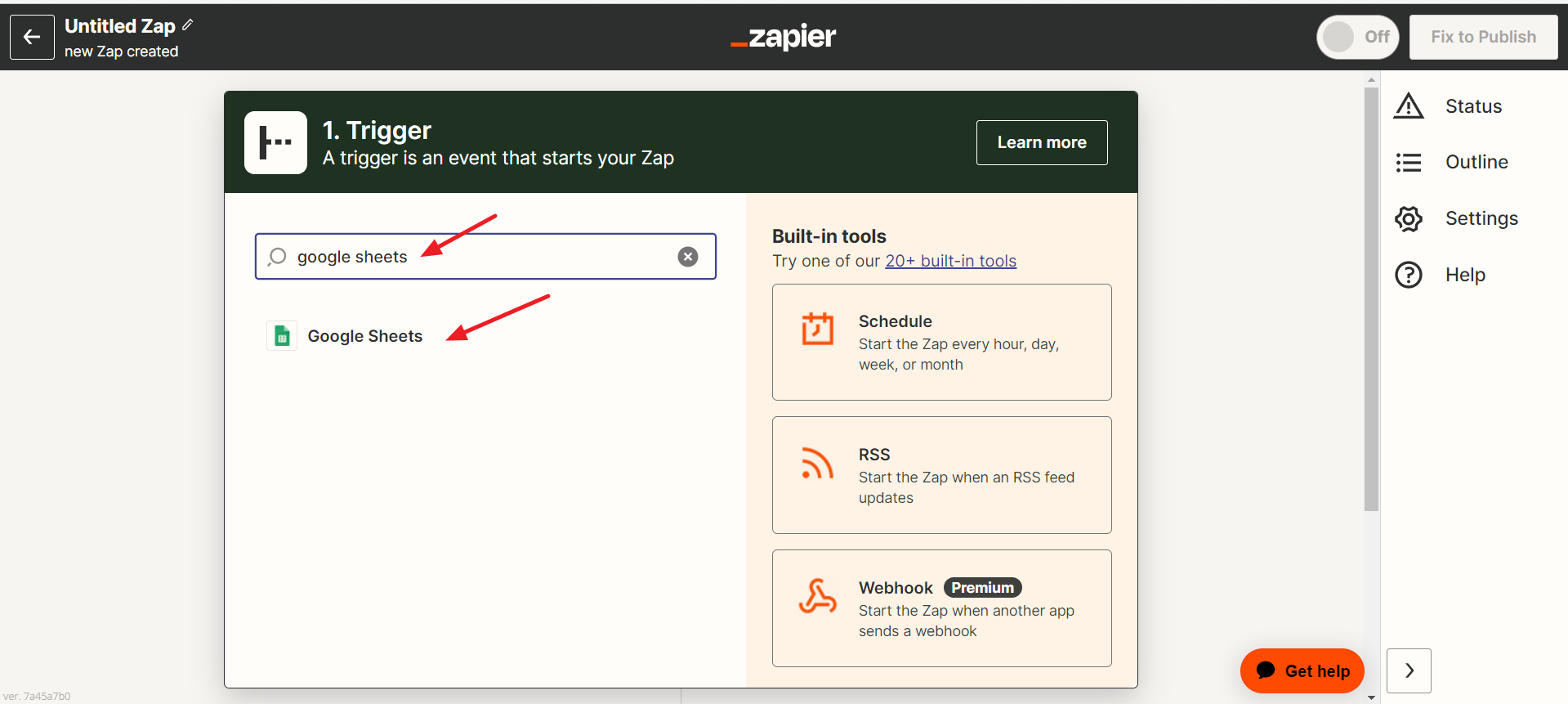
Task: Clear the search text with the X
Action: 688,257
